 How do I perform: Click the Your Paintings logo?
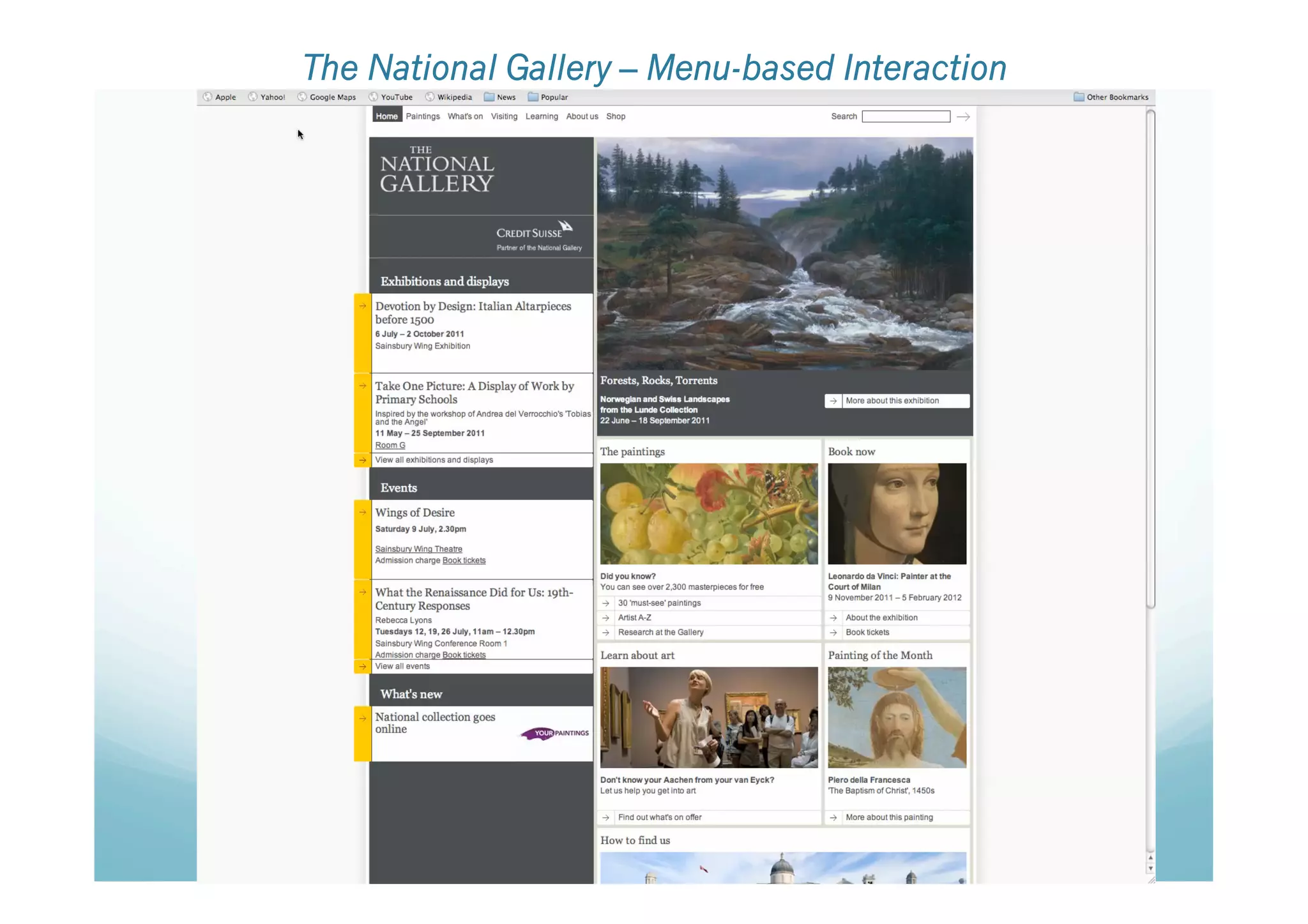[x=555, y=733]
